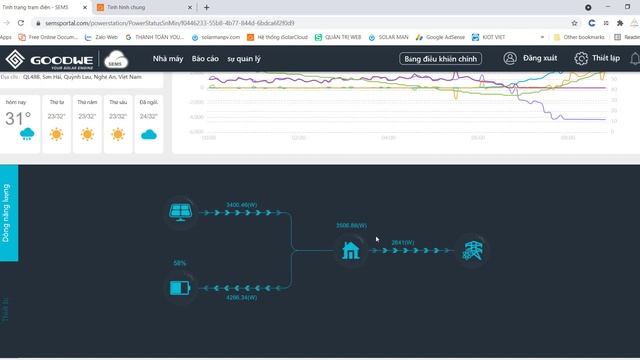Open SOLAR MAN bookmark

(388, 37)
